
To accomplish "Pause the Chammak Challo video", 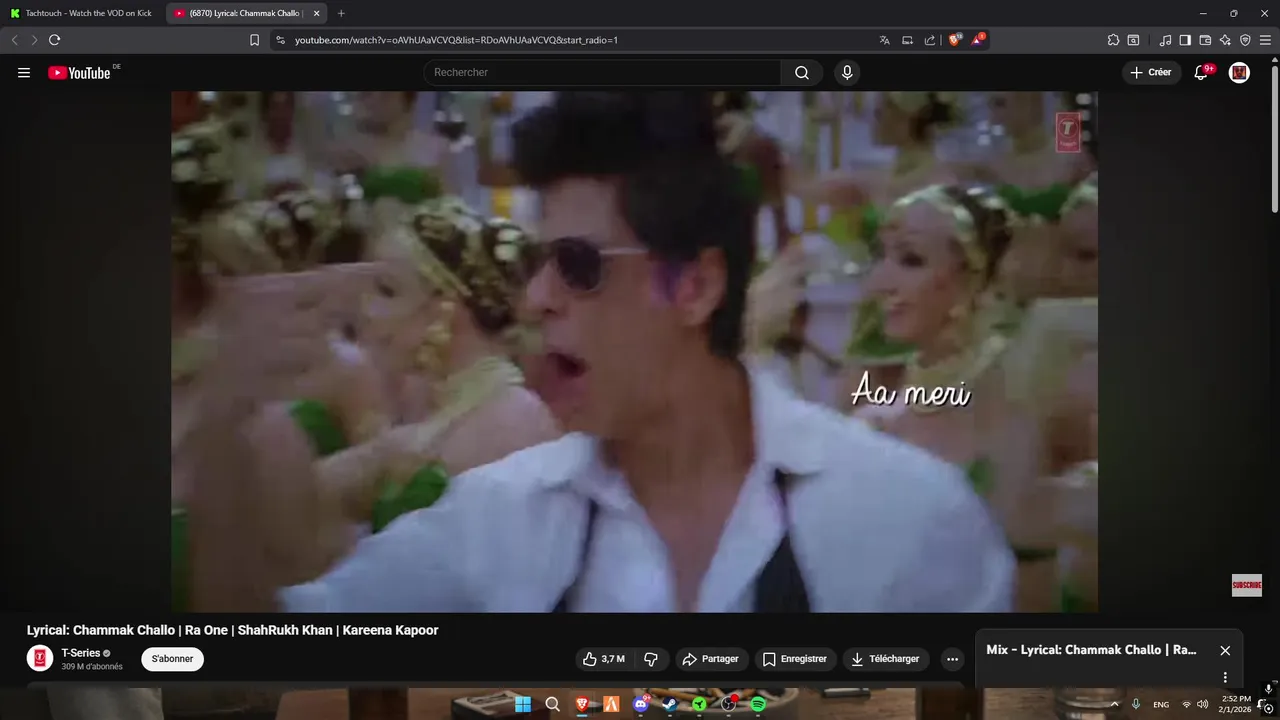I will coord(634,351).
